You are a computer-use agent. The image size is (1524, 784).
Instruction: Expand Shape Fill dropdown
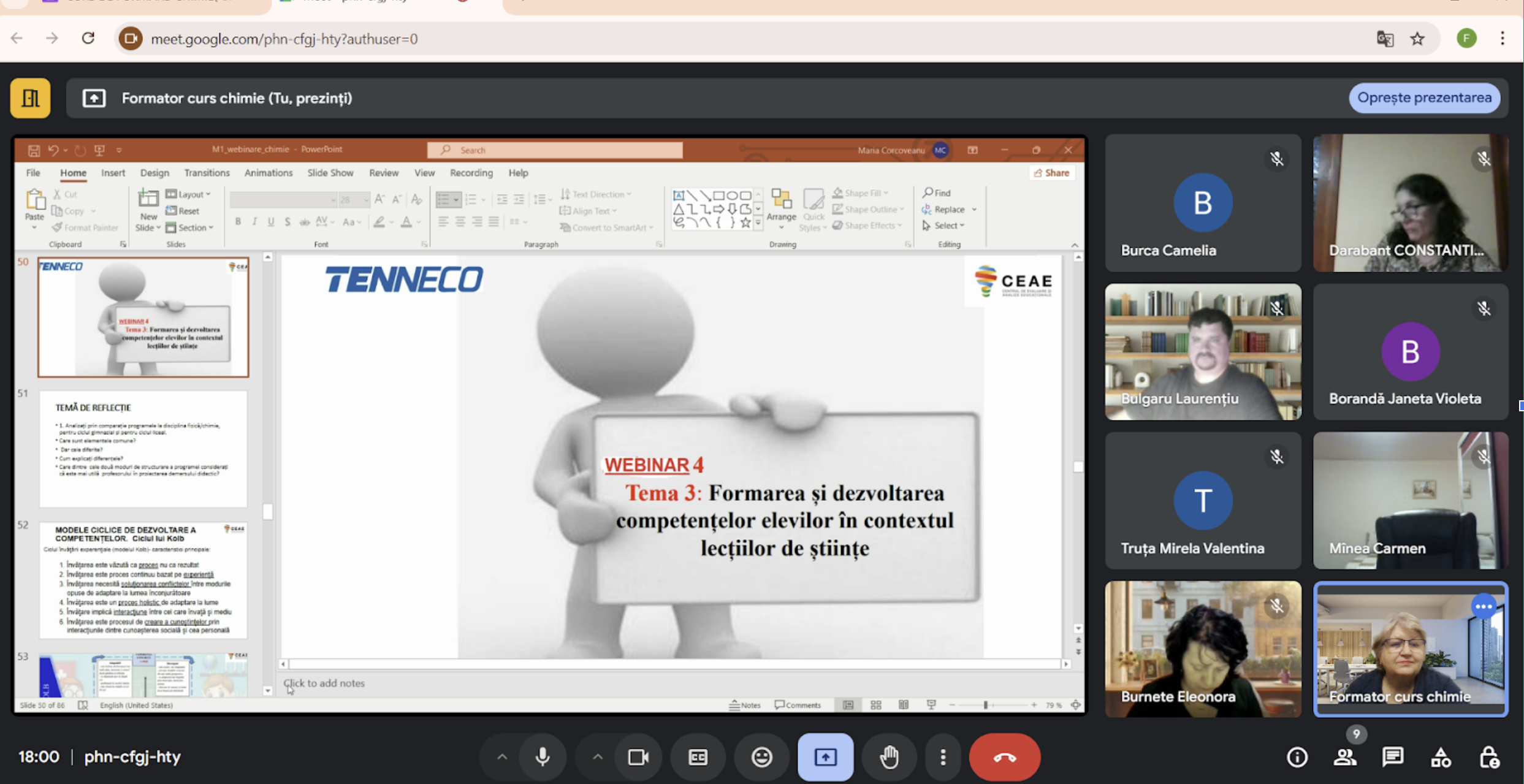[860, 193]
